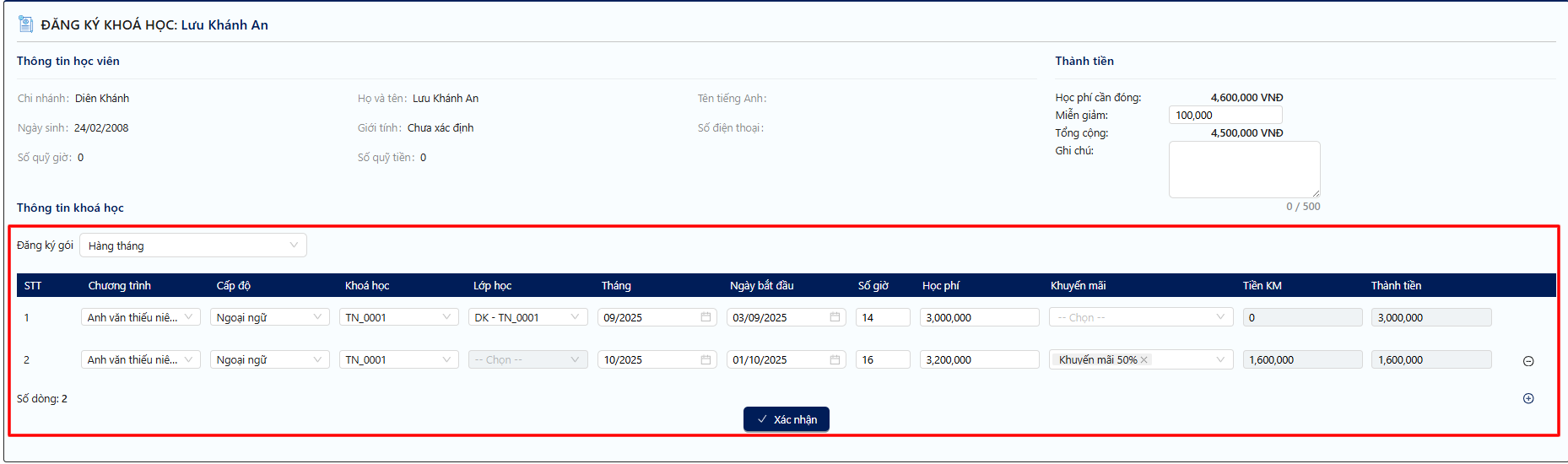Click the Miễn giảm discount input field
The width and height of the screenshot is (1568, 464).
1225,116
